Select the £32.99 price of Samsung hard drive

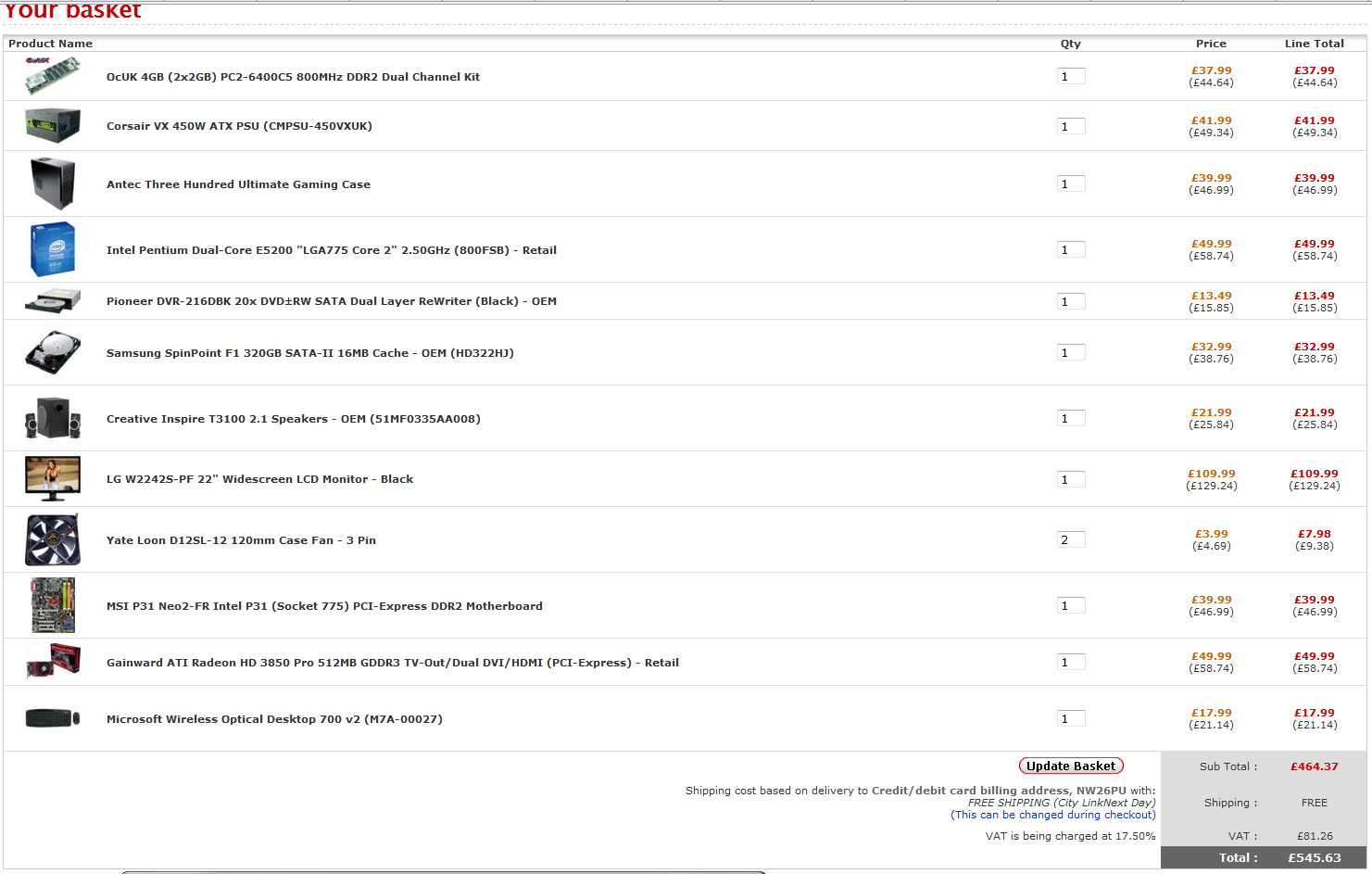click(1212, 347)
